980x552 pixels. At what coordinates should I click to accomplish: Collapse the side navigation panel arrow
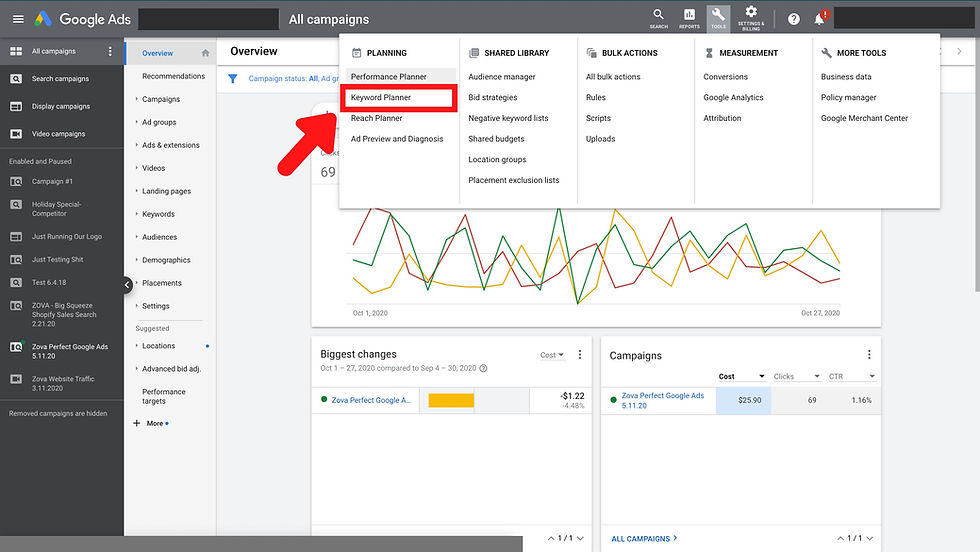point(128,285)
